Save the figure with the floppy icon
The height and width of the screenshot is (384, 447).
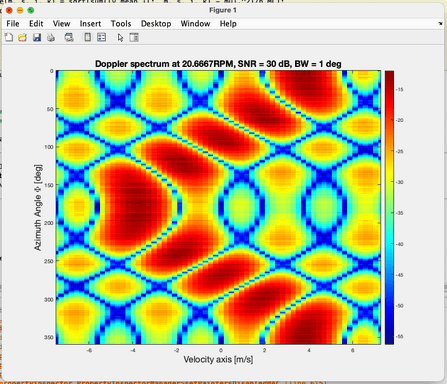point(37,37)
